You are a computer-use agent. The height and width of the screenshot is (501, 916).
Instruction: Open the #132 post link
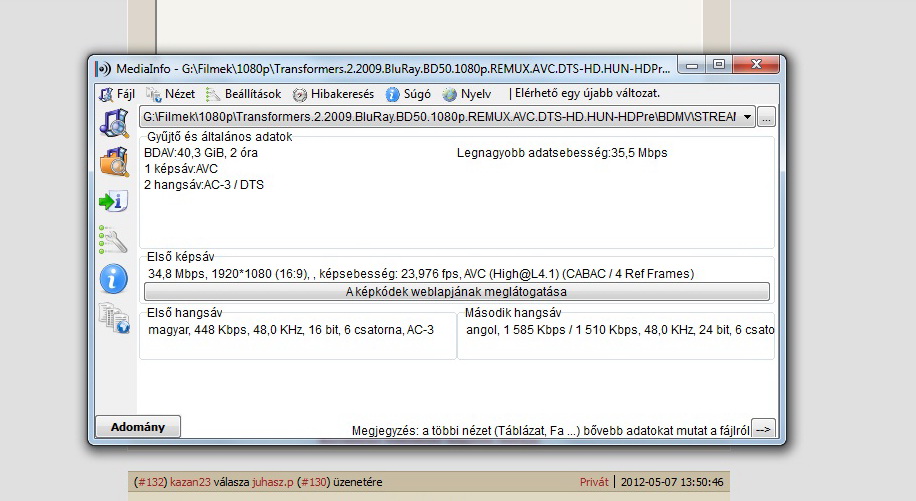pyautogui.click(x=151, y=482)
